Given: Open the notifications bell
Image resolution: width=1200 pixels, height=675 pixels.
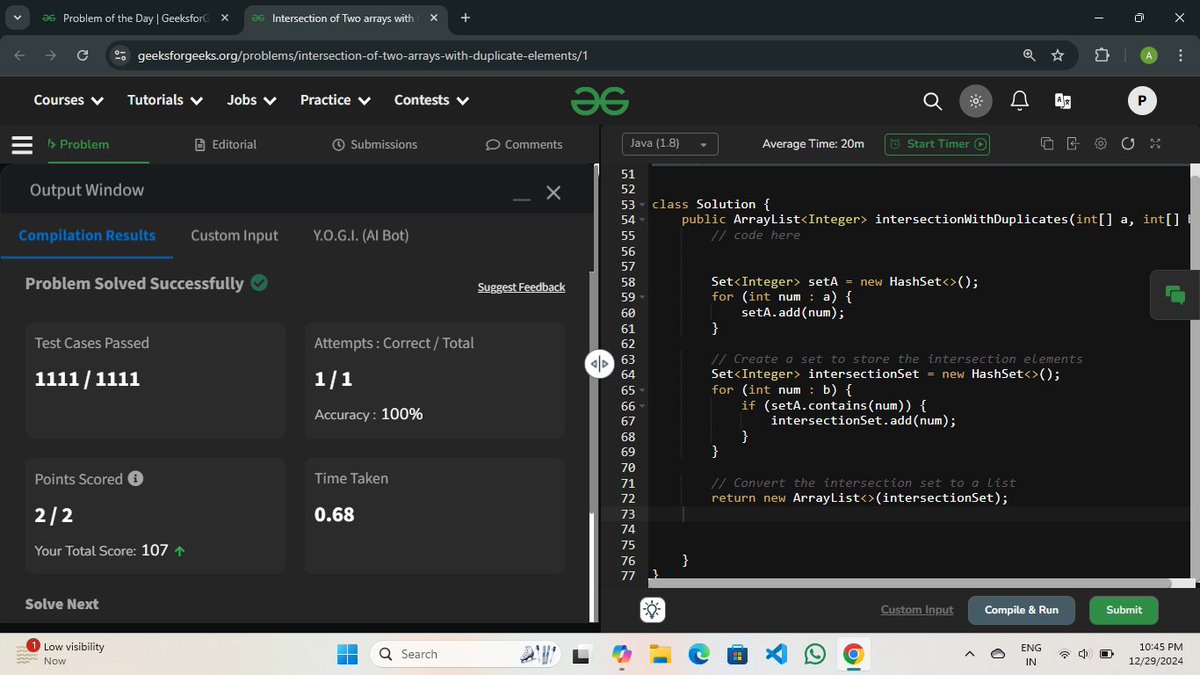Looking at the screenshot, I should [1020, 100].
